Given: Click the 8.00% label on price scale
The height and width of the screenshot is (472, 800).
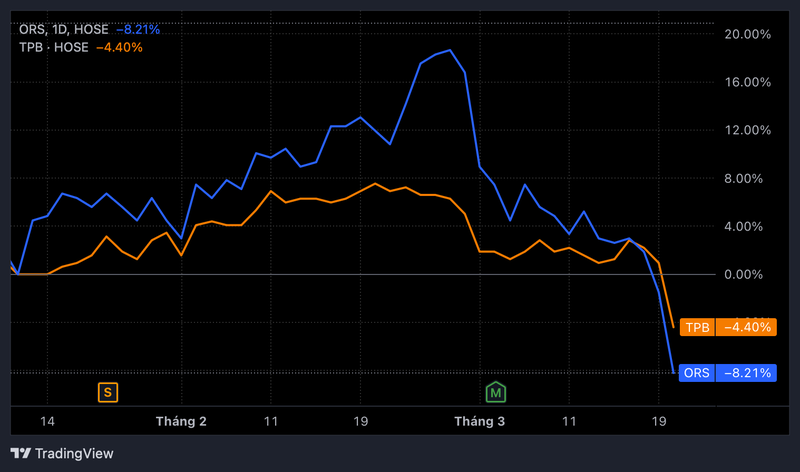Looking at the screenshot, I should tap(751, 178).
